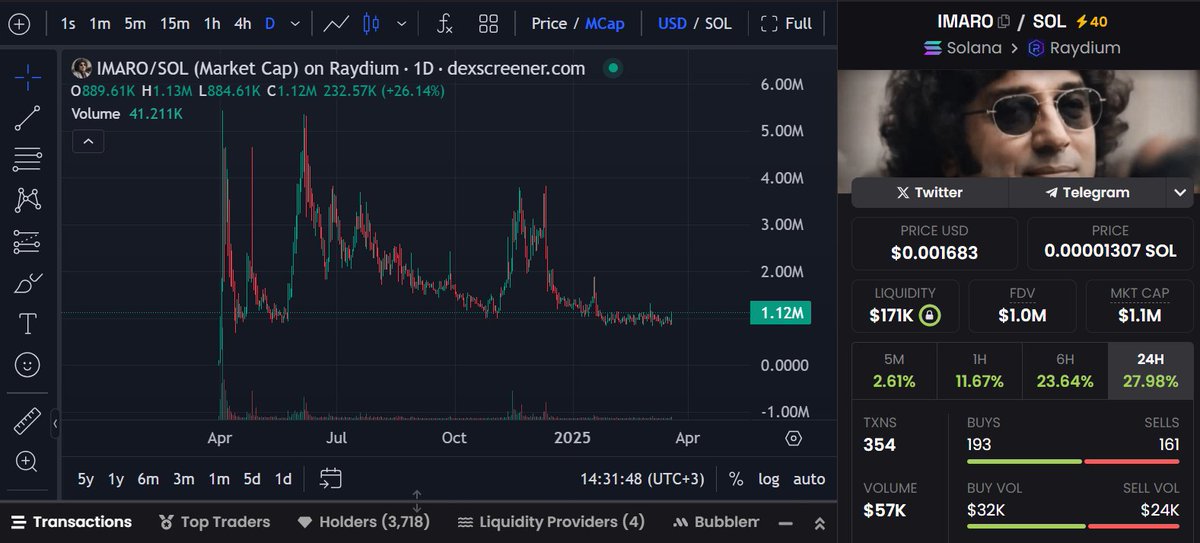Click the green market status dot
The height and width of the screenshot is (543, 1200).
click(x=614, y=68)
